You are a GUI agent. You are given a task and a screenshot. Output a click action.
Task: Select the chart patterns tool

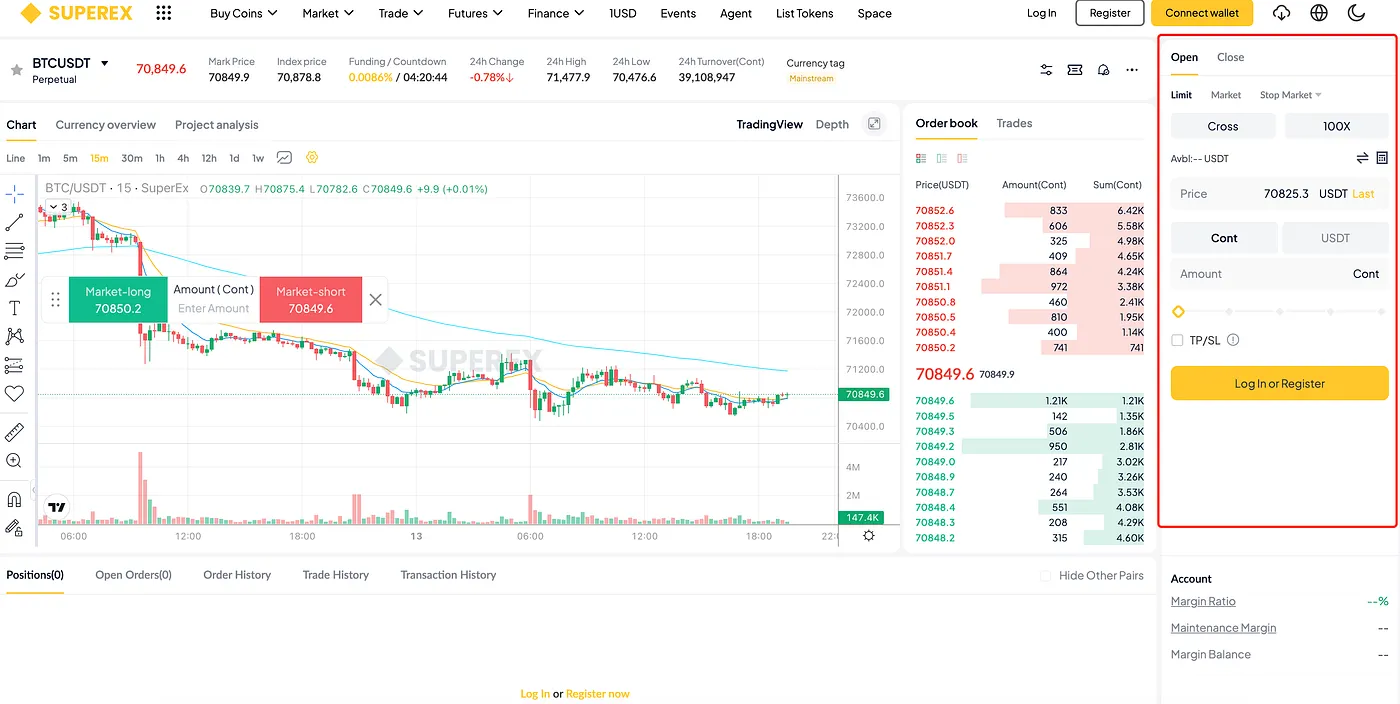tap(14, 336)
